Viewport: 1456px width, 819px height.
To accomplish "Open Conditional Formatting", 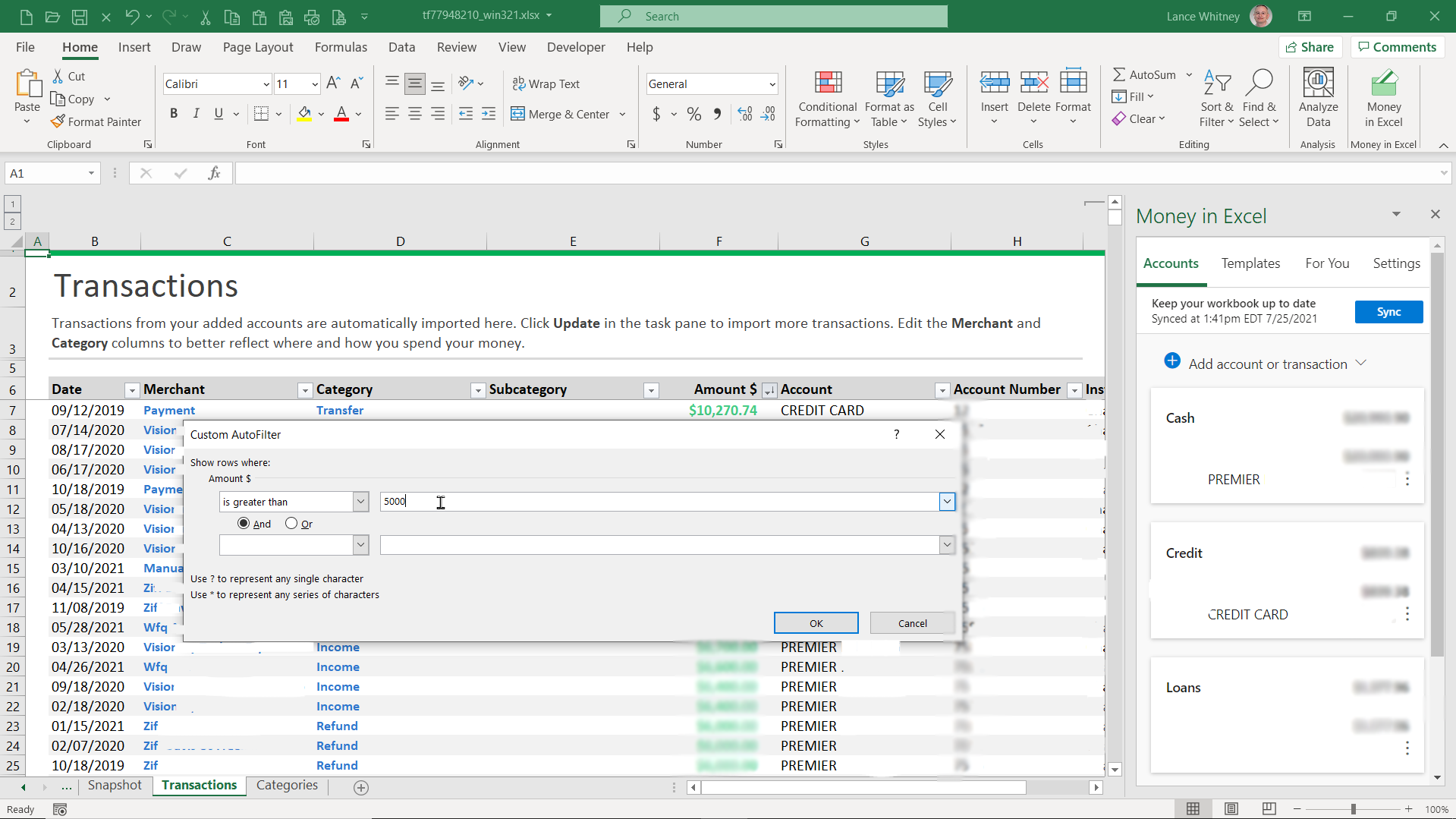I will tap(827, 99).
